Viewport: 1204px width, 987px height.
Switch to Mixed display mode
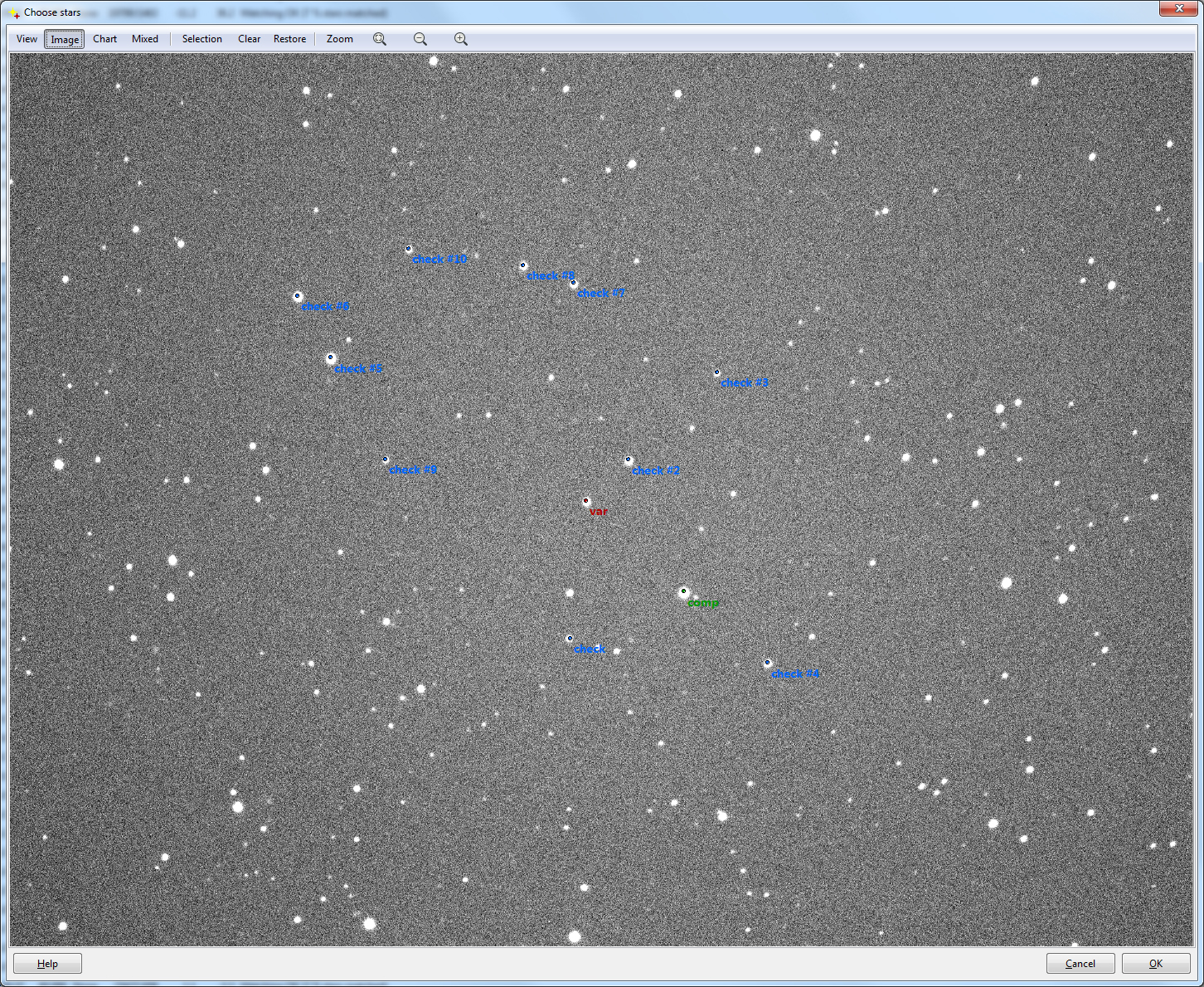pyautogui.click(x=145, y=39)
